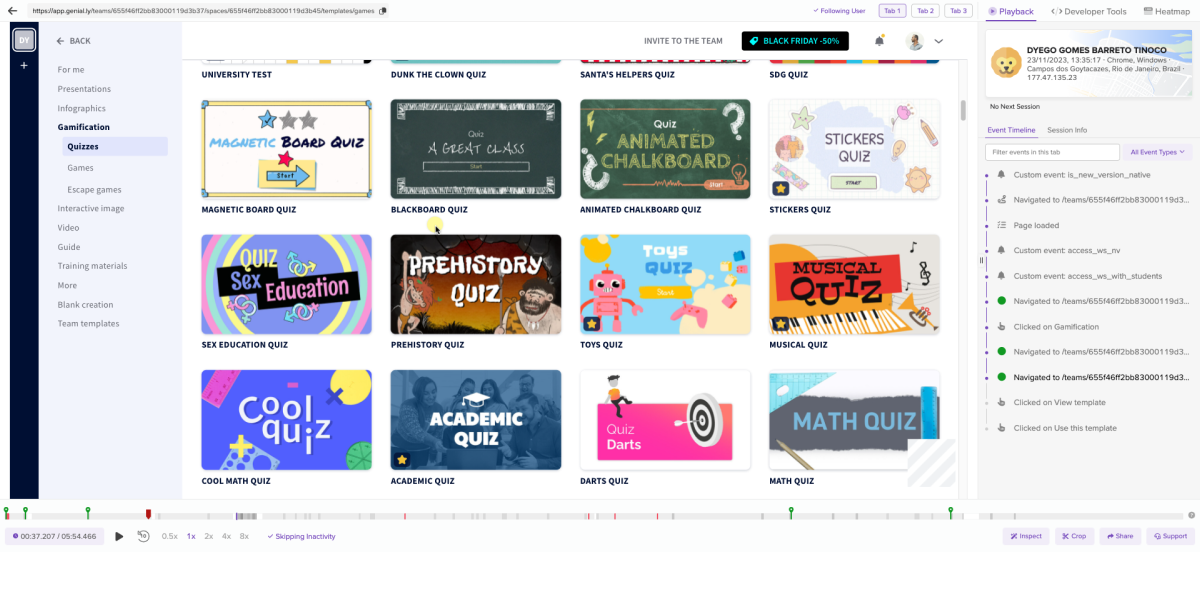
Task: Click the Share button
Action: pos(1119,536)
